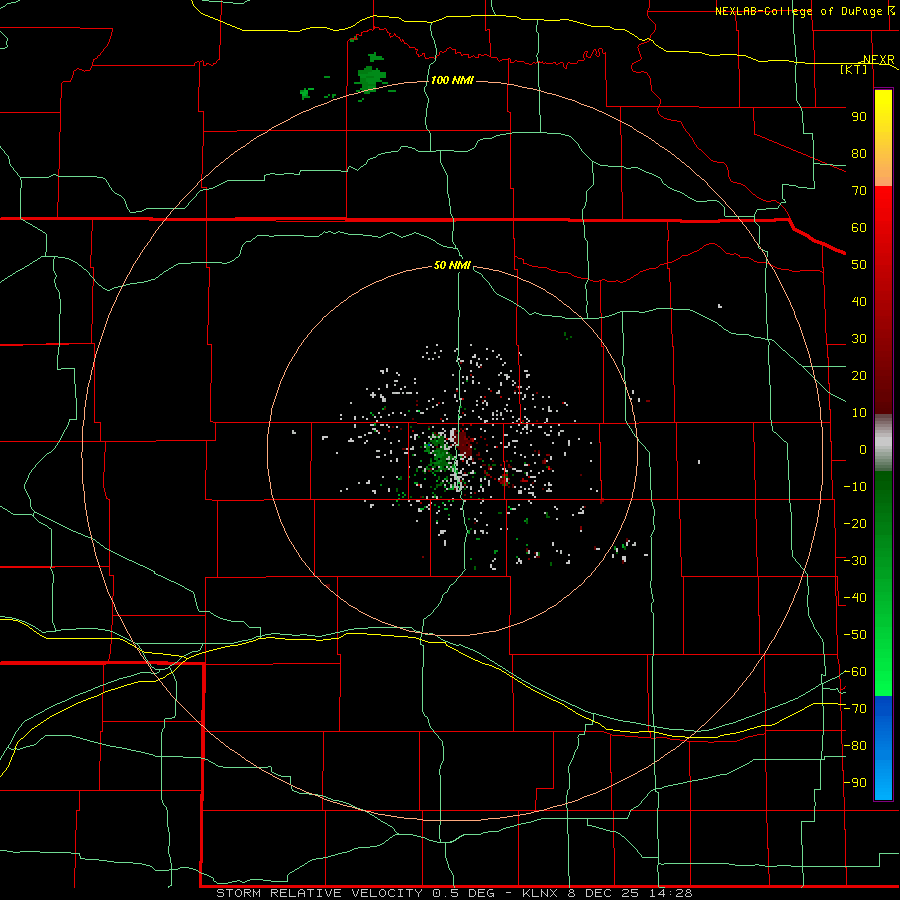Click the Storm Relative Velocity caption text
The width and height of the screenshot is (900, 900).
coord(454,893)
